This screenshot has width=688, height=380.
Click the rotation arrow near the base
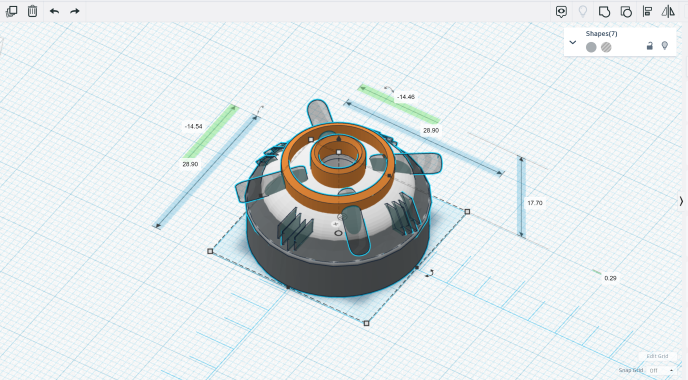point(430,273)
